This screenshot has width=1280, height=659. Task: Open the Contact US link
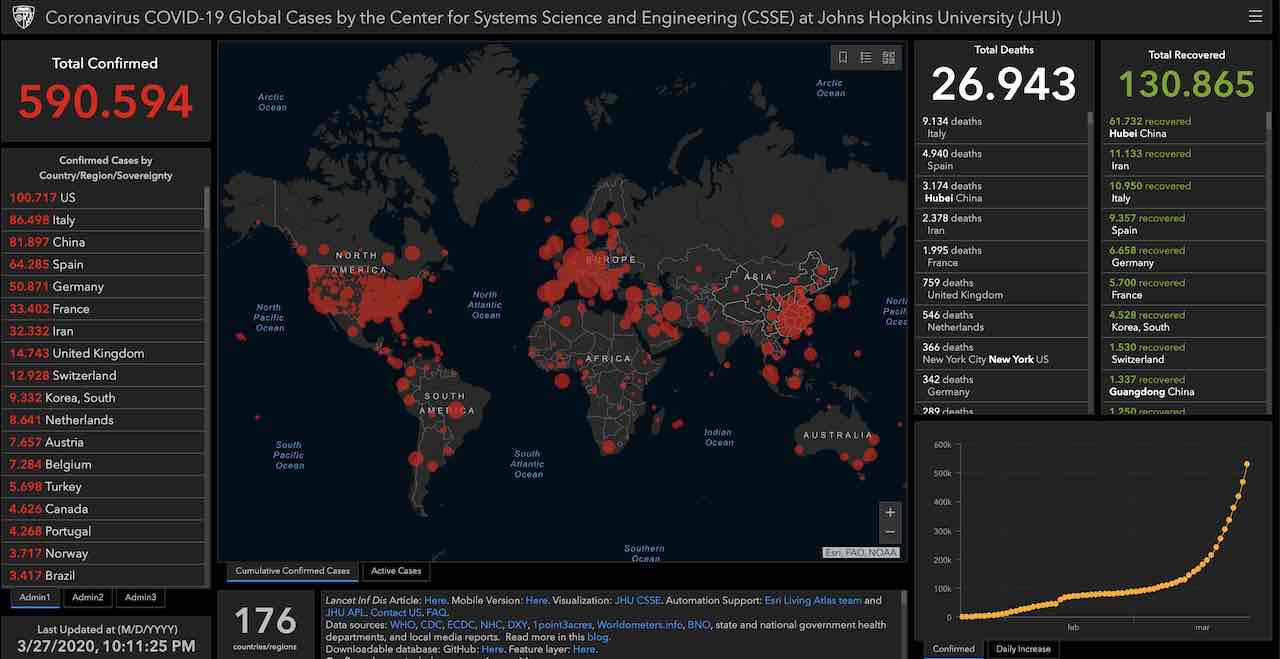[x=396, y=613]
